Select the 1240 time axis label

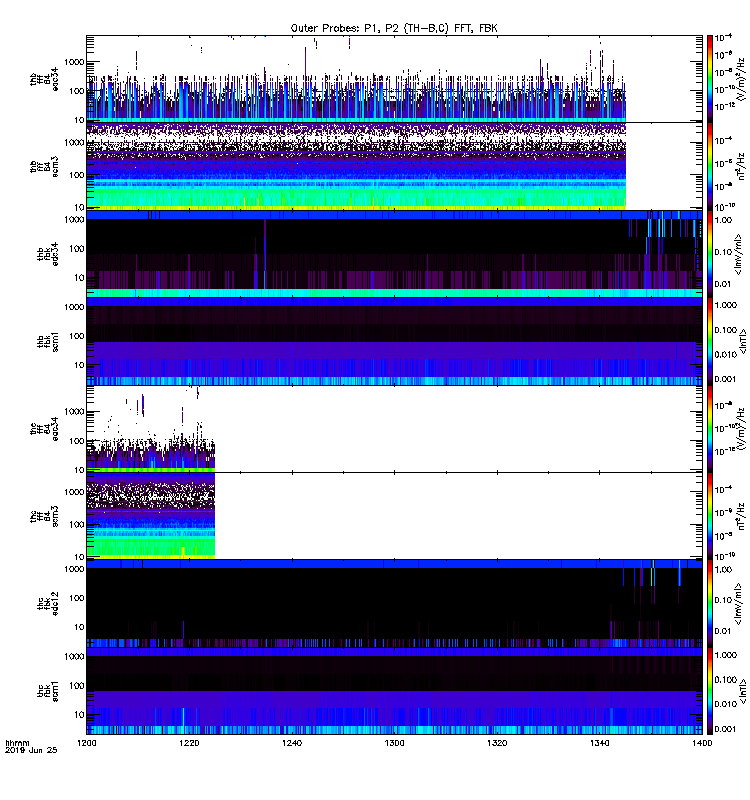(292, 743)
